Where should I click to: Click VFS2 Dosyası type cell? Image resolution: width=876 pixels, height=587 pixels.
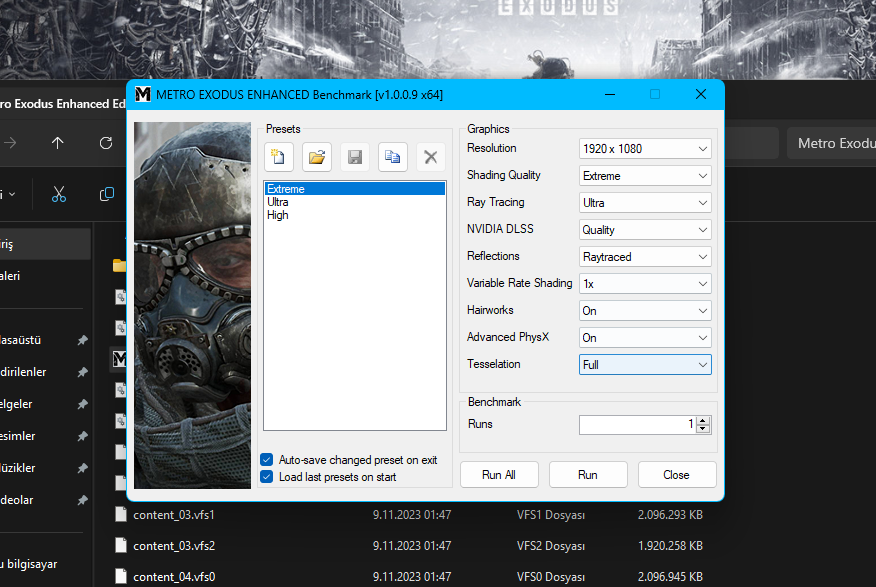tap(550, 546)
